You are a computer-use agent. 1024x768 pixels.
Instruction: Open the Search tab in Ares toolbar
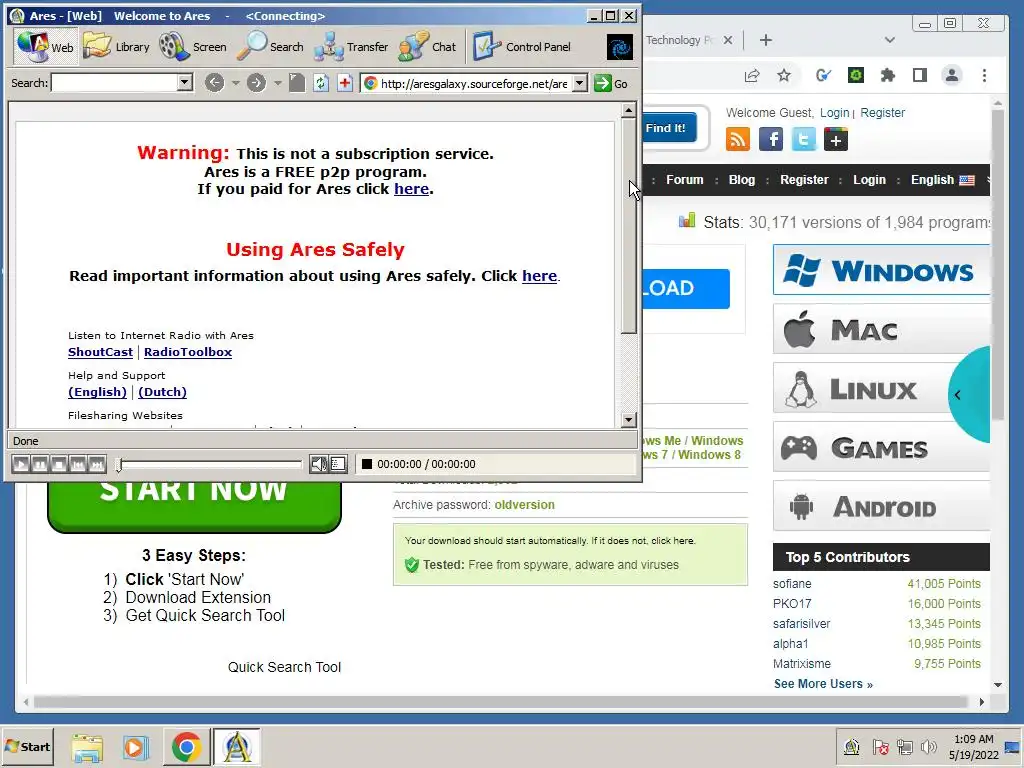tap(270, 47)
